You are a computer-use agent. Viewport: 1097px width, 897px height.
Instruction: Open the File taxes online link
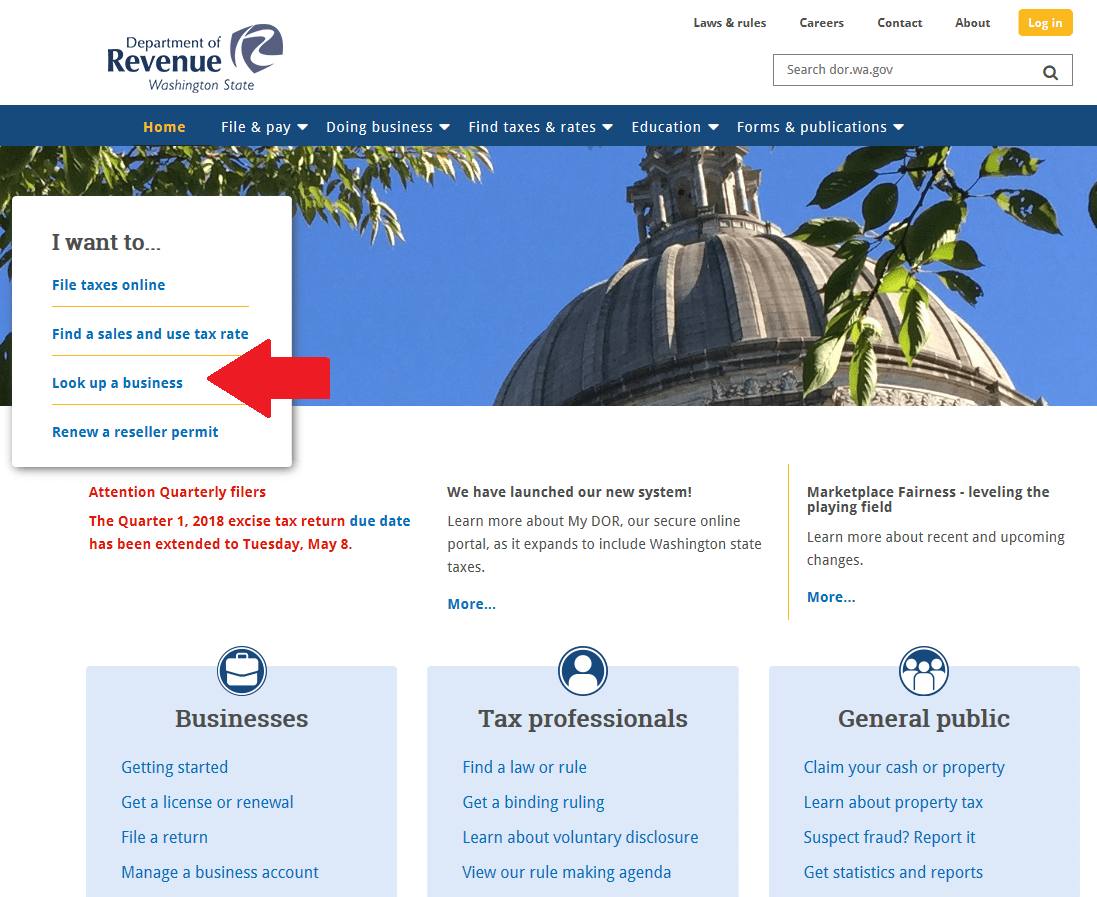tap(108, 285)
